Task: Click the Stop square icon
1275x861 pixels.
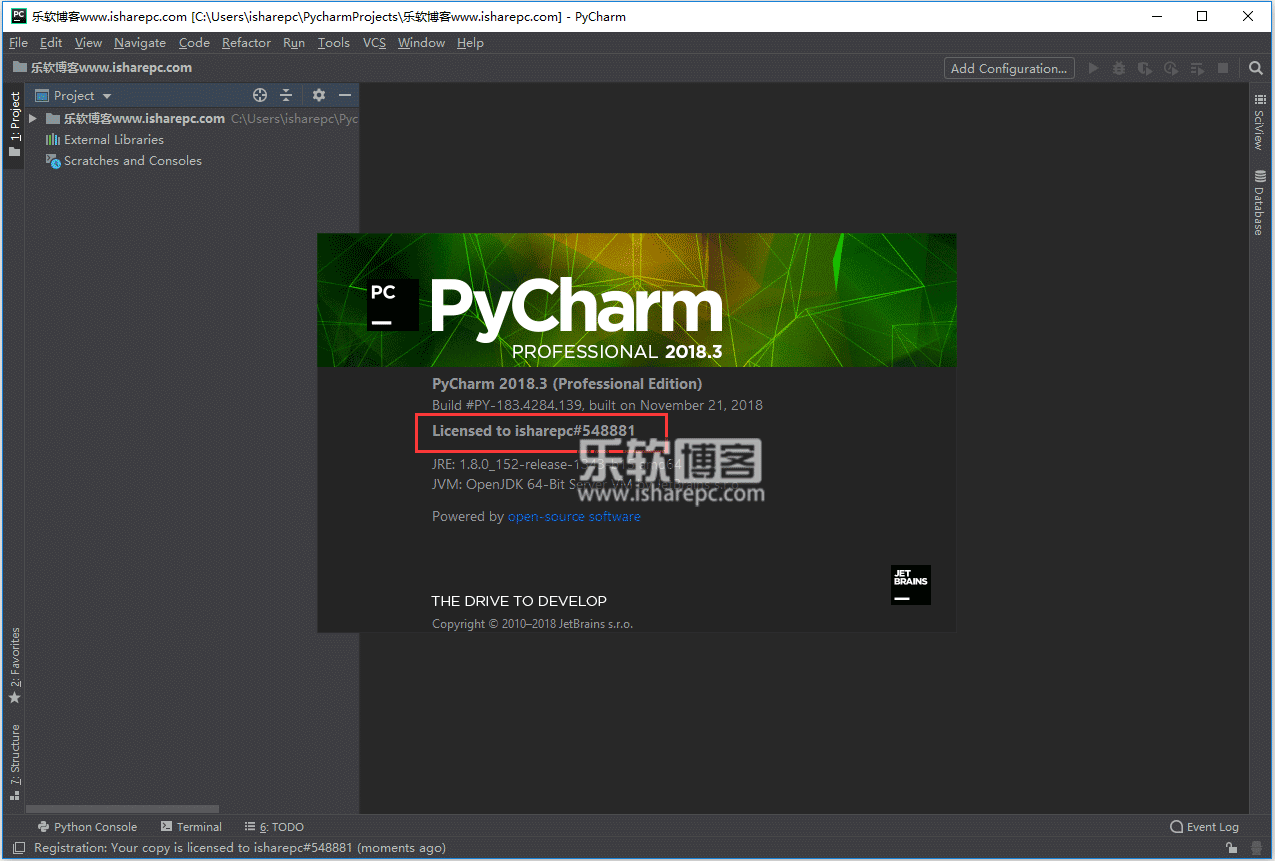Action: click(1222, 68)
